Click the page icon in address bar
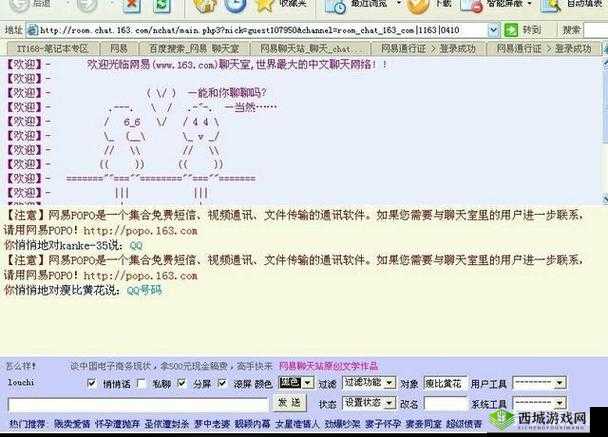The image size is (608, 437). (33, 30)
